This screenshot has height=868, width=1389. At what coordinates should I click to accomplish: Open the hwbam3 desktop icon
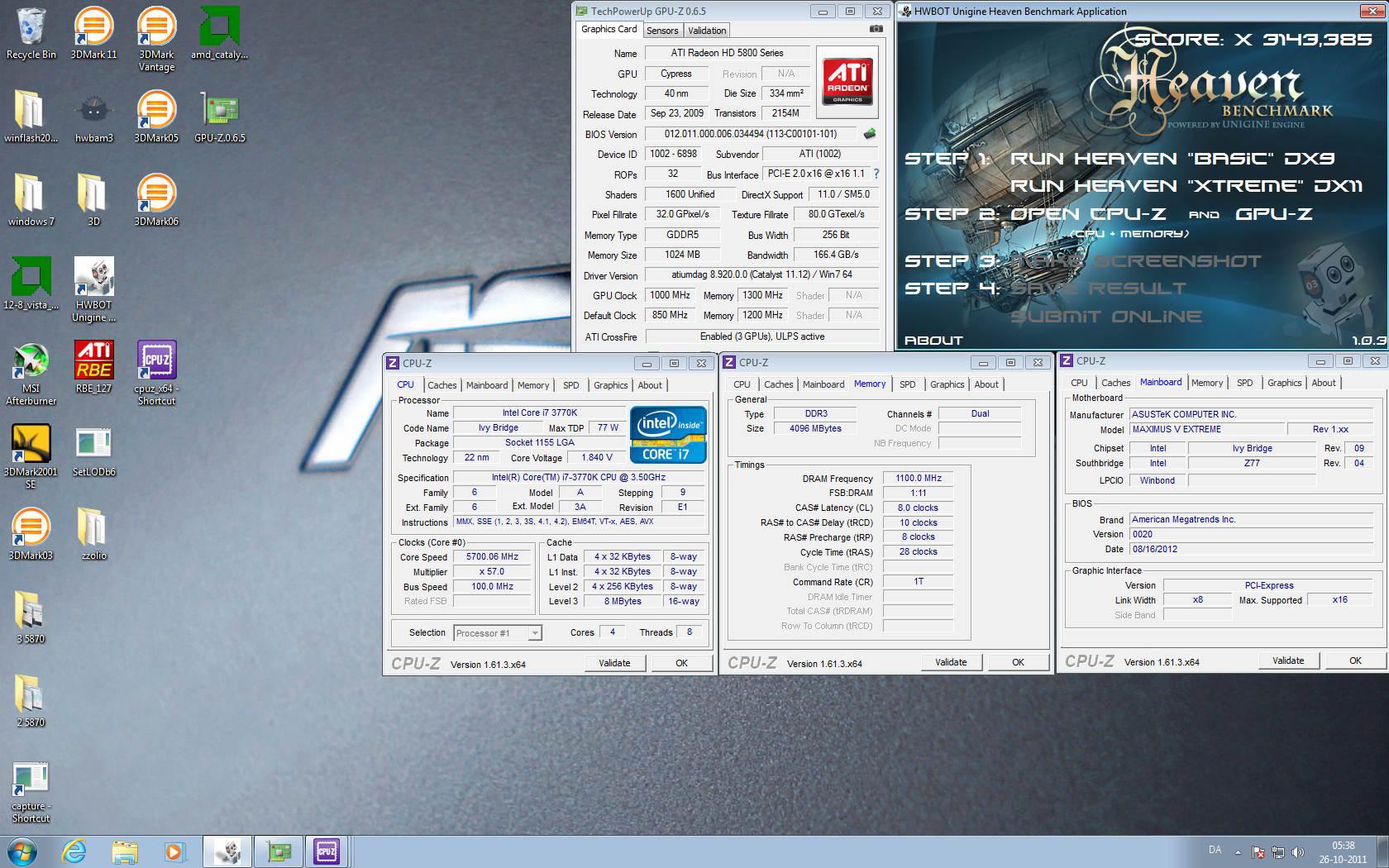[93, 117]
